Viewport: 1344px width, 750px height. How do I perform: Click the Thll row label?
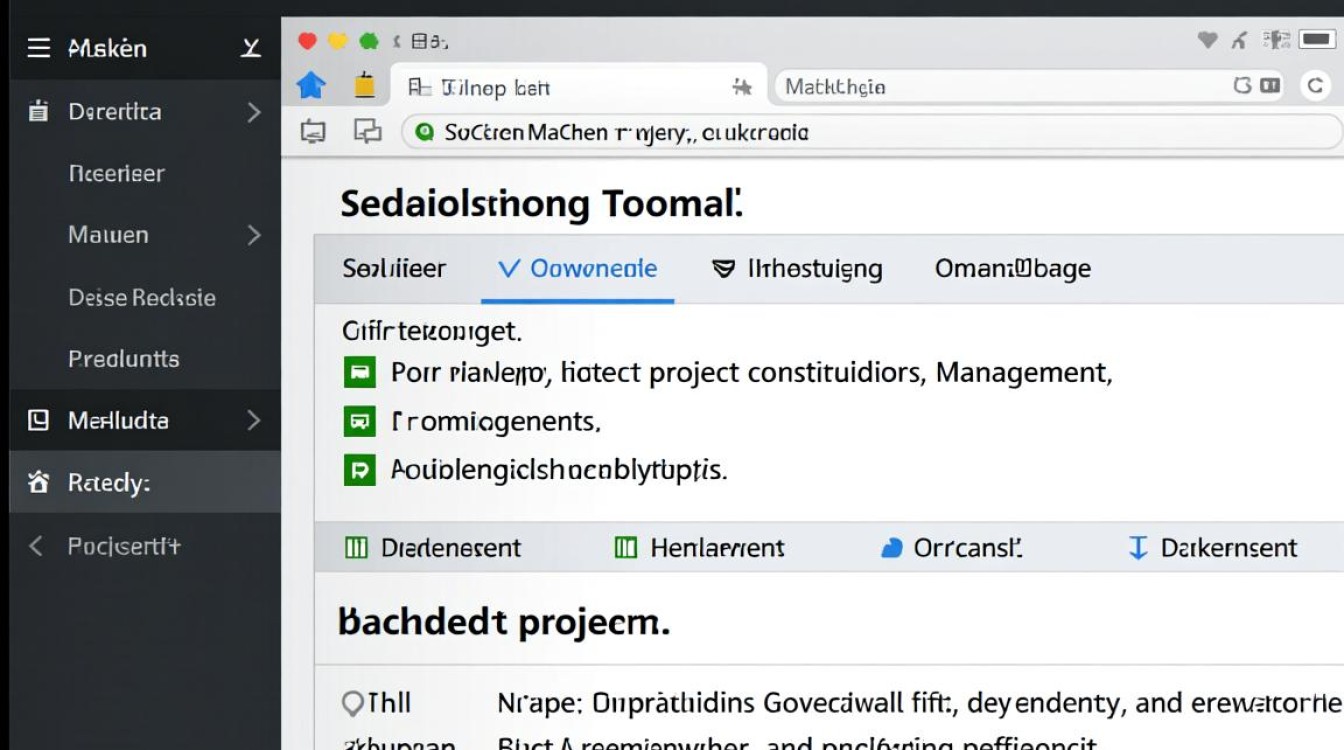point(389,703)
